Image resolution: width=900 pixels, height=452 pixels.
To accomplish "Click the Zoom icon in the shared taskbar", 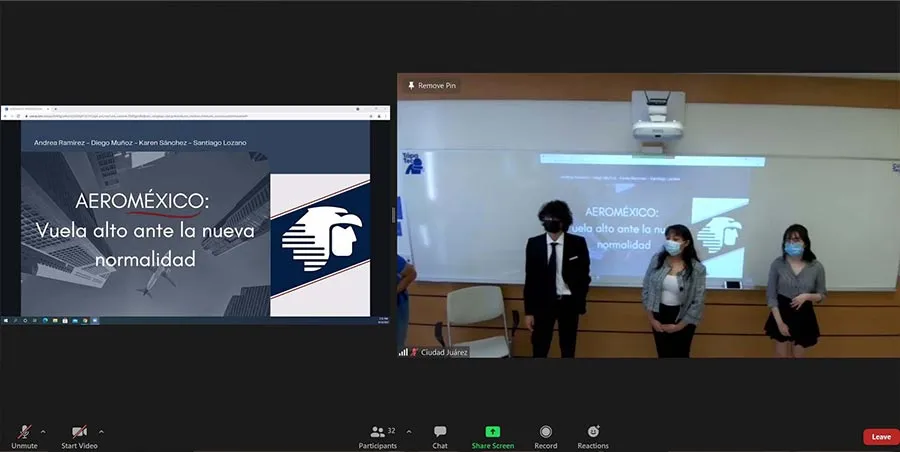I will click(95, 320).
